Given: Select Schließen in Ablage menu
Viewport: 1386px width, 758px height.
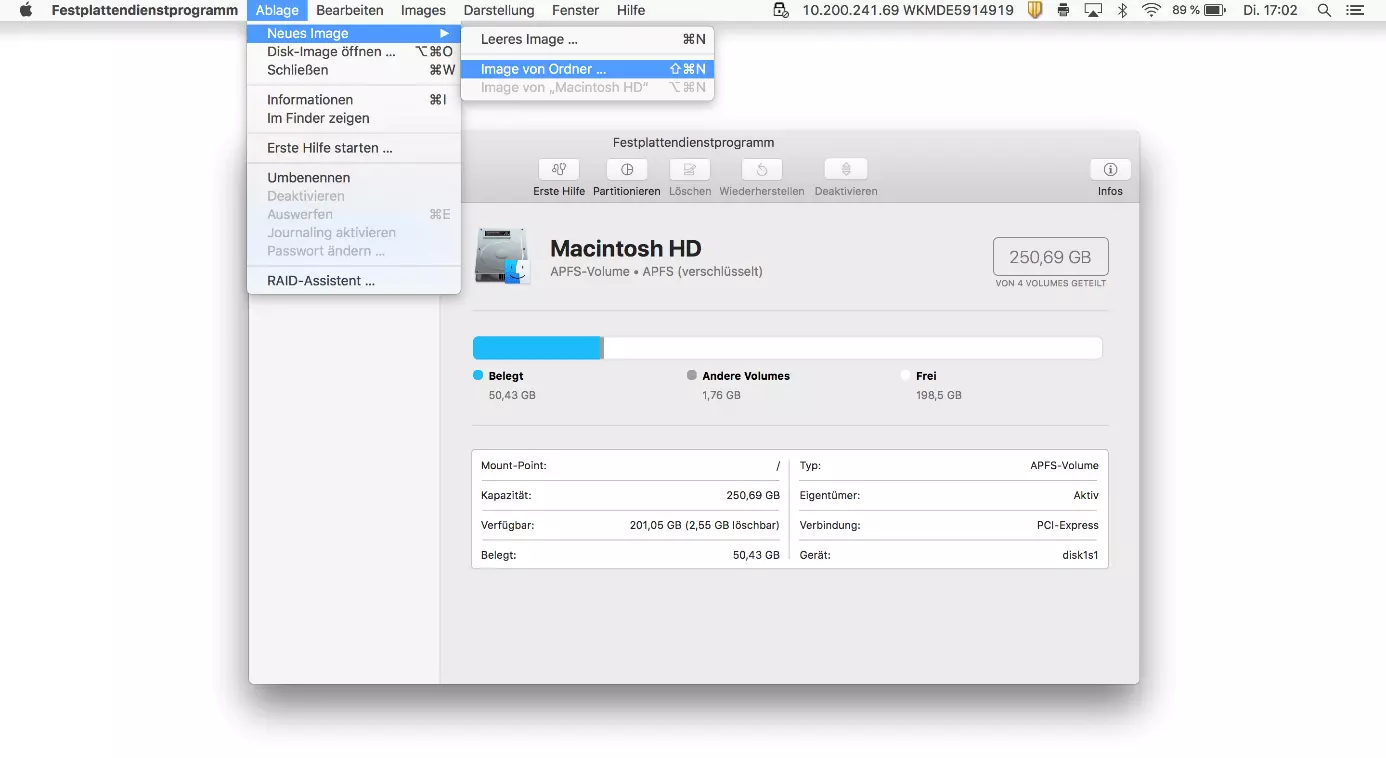Looking at the screenshot, I should 354,70.
